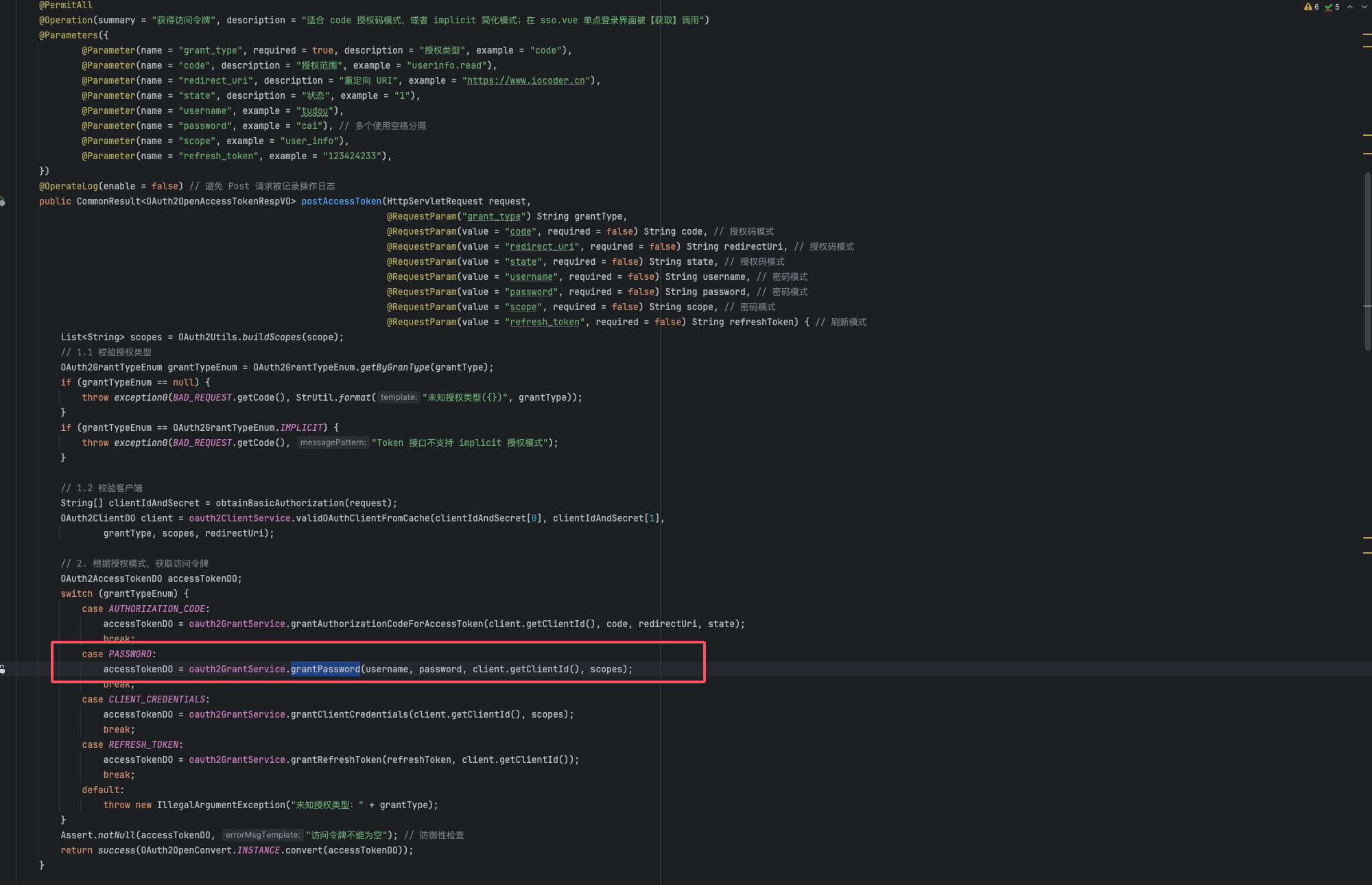Jump to the next highlighted problem arrow

point(1364,7)
